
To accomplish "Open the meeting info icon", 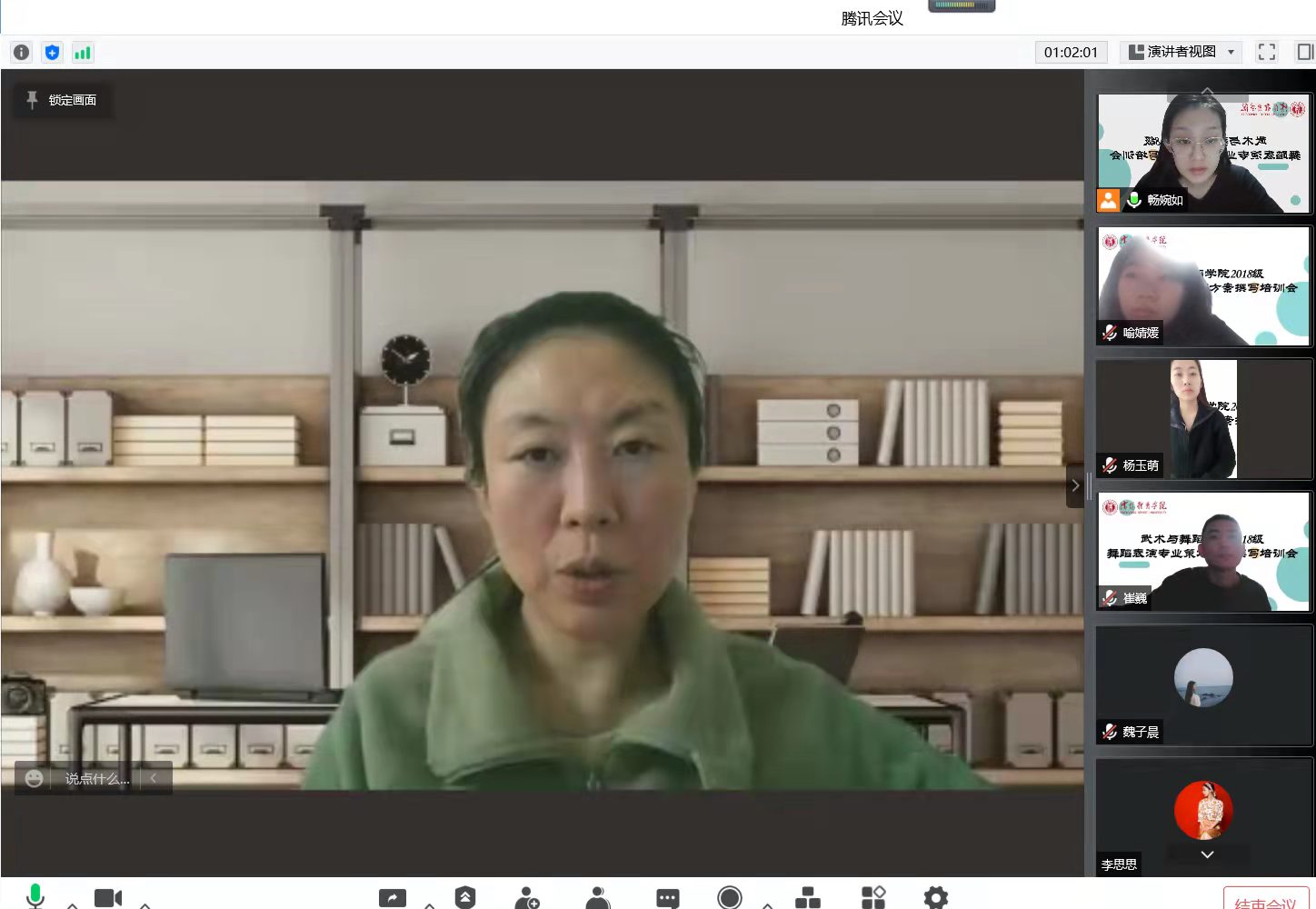I will (22, 53).
